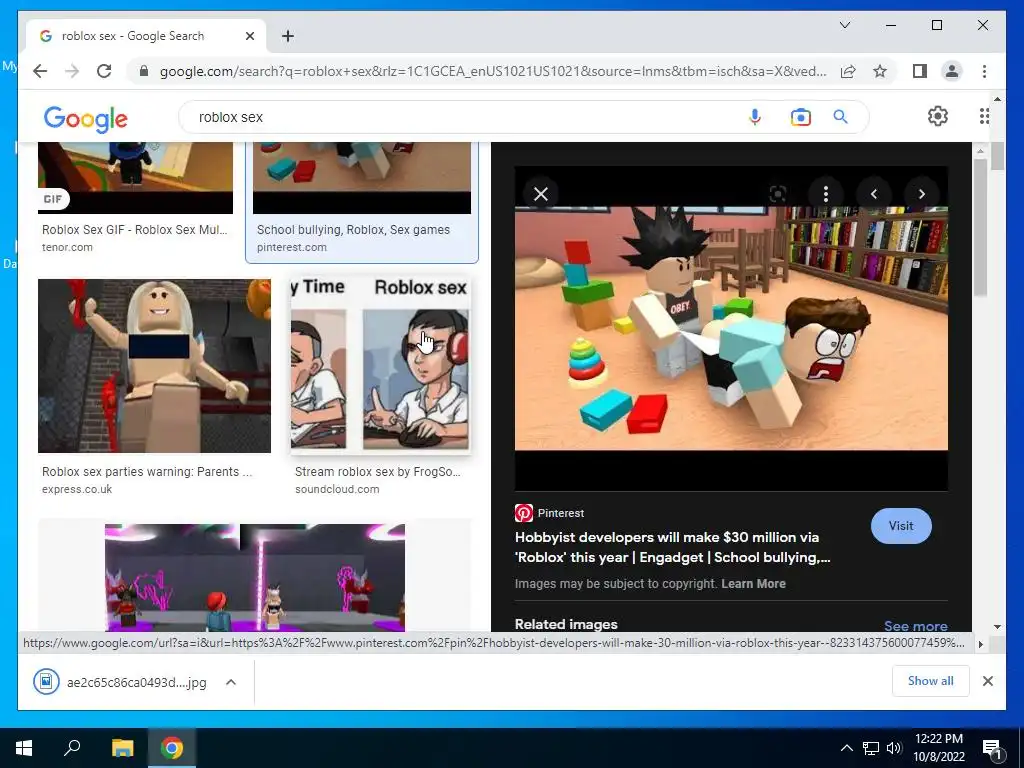This screenshot has width=1024, height=768.
Task: Open the Windows Start menu
Action: 24,748
